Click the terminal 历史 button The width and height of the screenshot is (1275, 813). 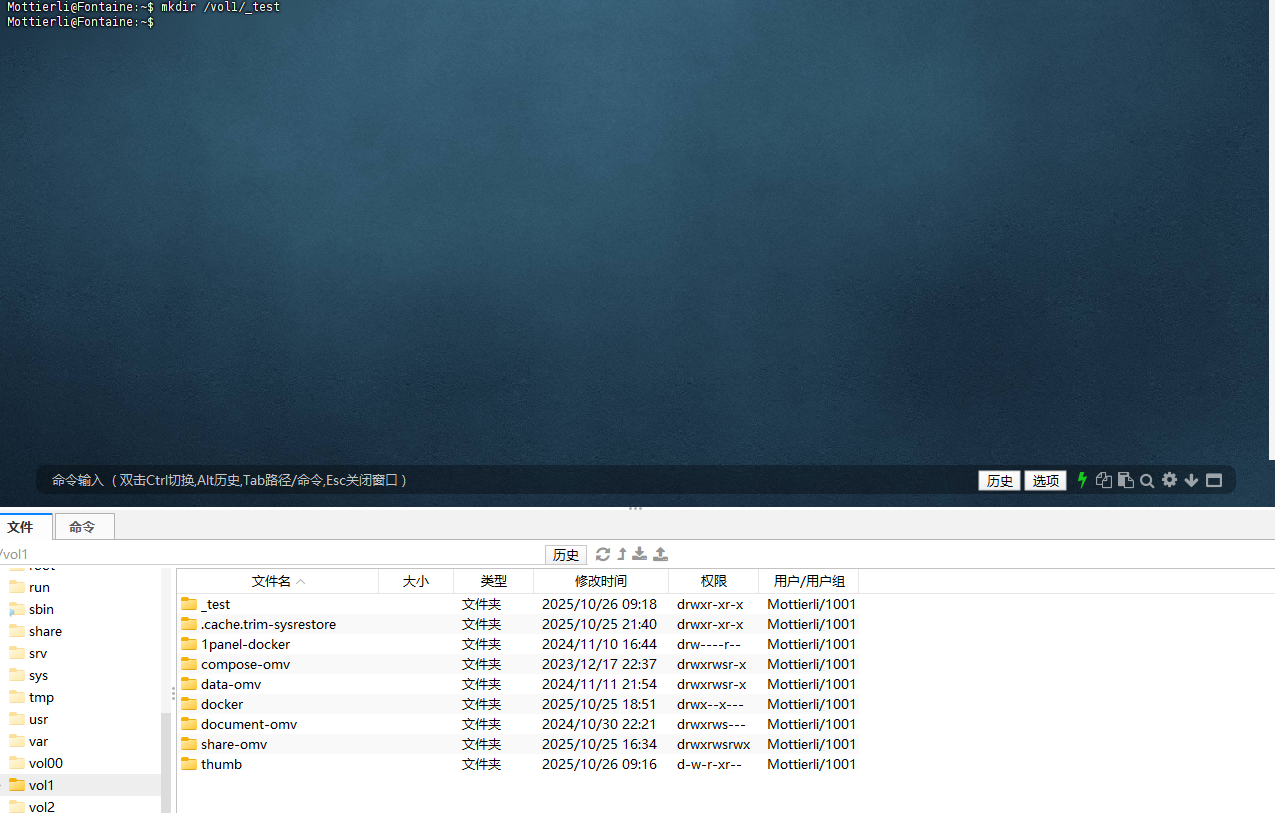coord(999,481)
